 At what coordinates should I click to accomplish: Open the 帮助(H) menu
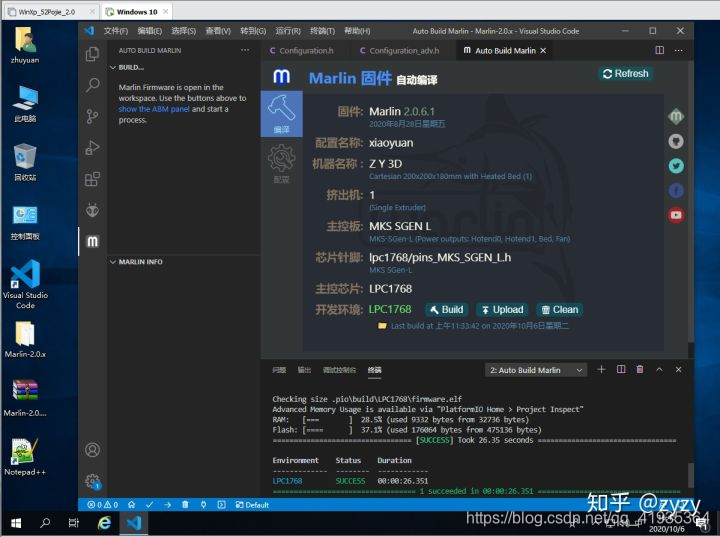click(357, 31)
